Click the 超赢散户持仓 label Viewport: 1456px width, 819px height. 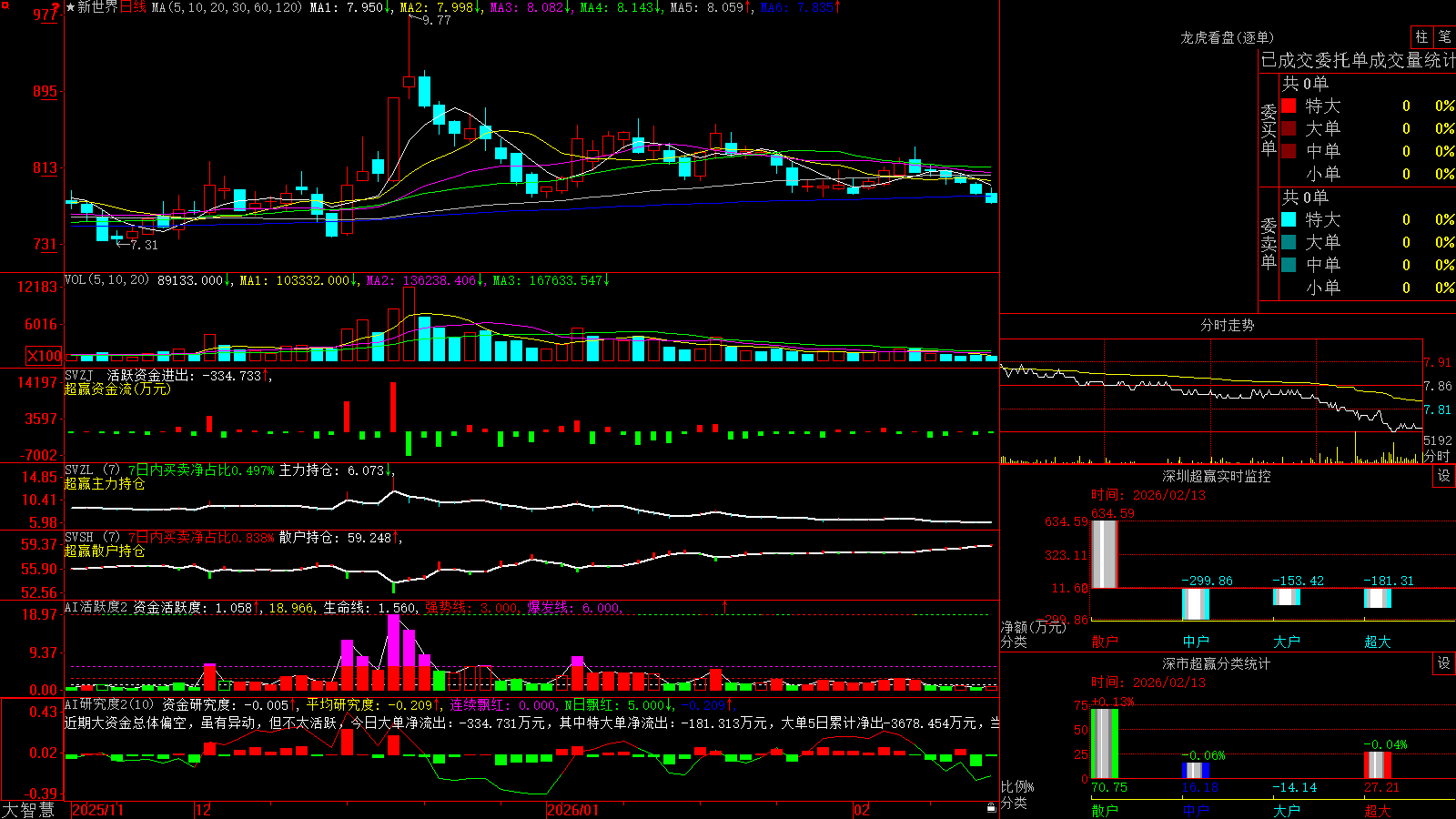(105, 551)
